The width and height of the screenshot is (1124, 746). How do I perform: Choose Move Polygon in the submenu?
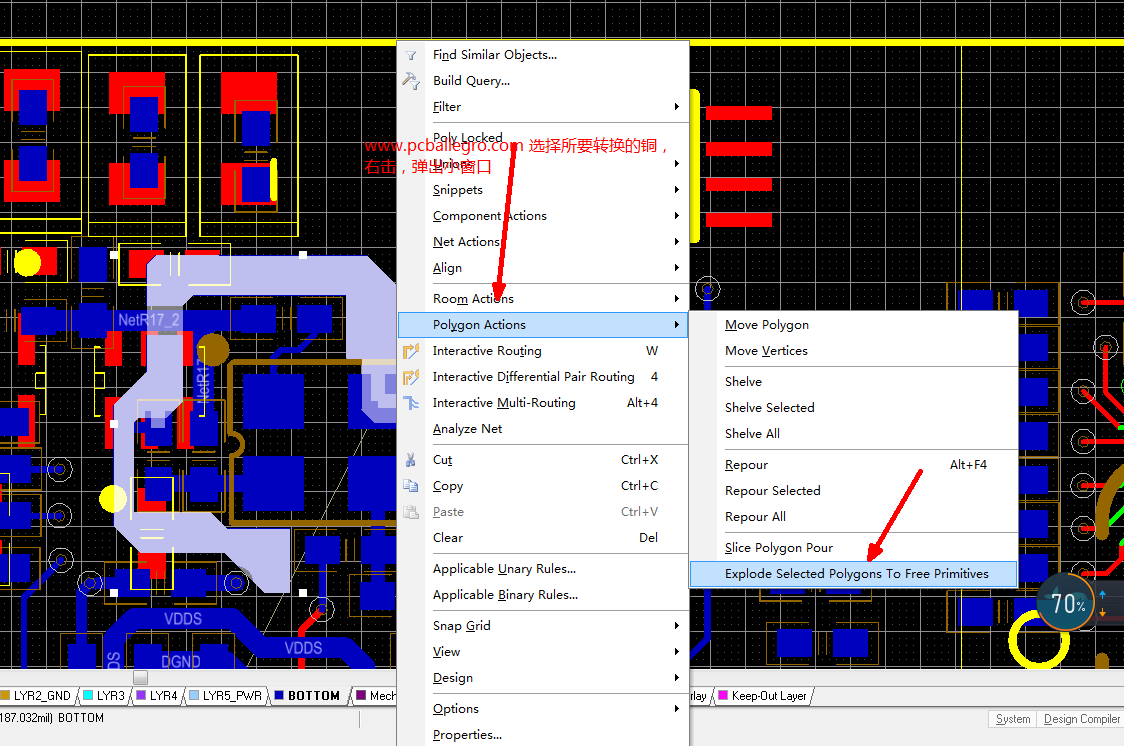pyautogui.click(x=853, y=325)
